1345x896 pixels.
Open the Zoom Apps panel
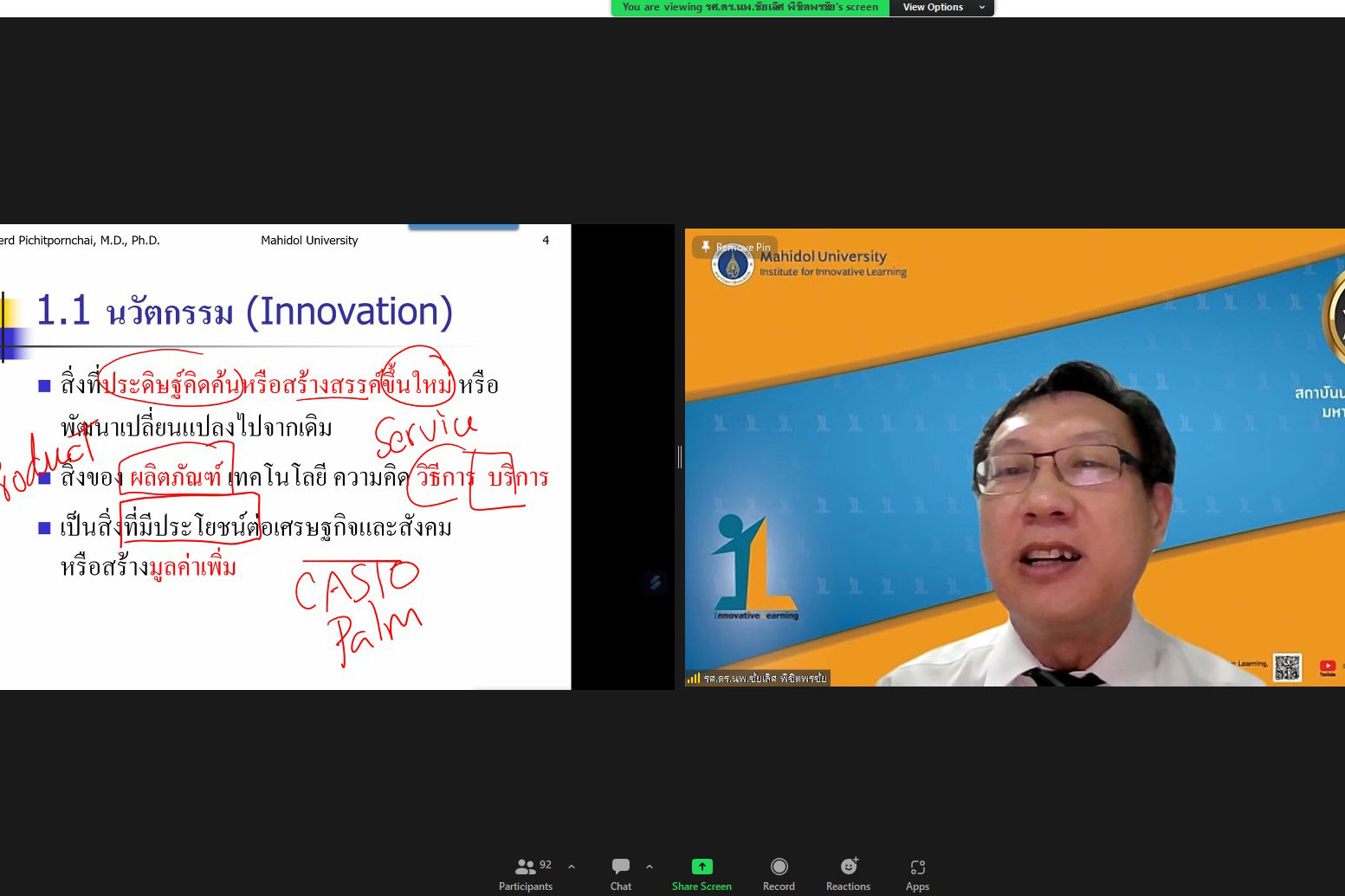pos(917,867)
